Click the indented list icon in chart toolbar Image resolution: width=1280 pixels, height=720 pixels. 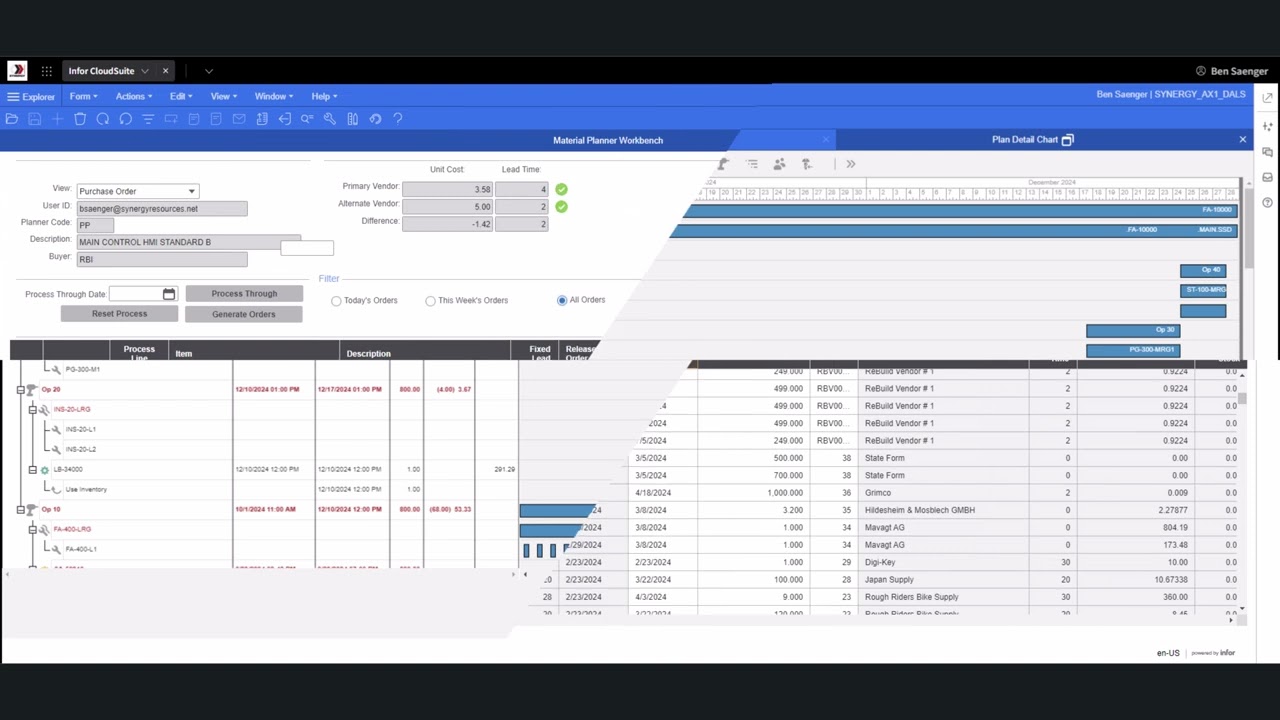pyautogui.click(x=752, y=164)
